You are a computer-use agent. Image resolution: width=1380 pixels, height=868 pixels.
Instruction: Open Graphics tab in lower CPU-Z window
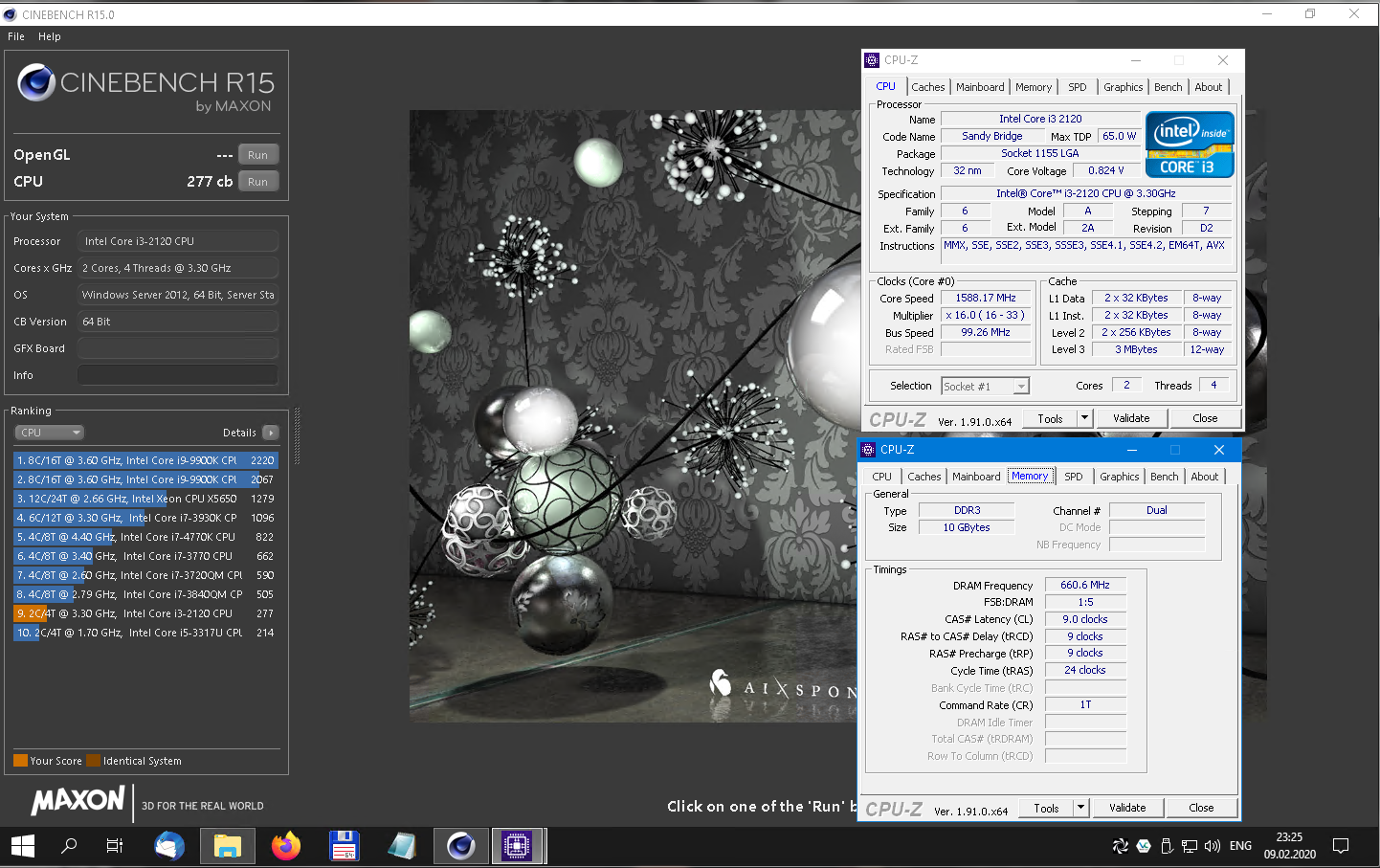1120,477
